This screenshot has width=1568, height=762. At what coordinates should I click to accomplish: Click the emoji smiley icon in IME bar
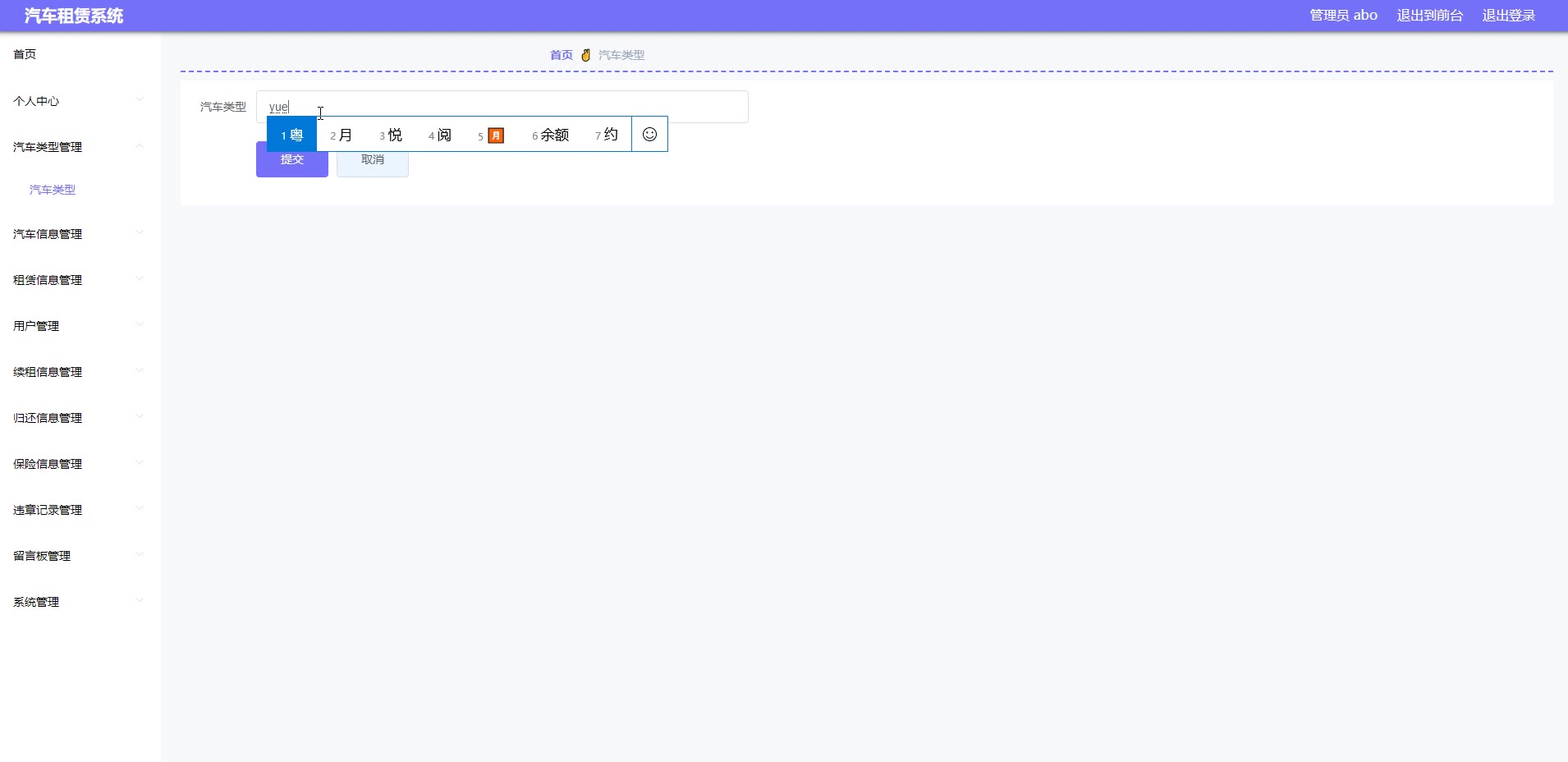[649, 134]
